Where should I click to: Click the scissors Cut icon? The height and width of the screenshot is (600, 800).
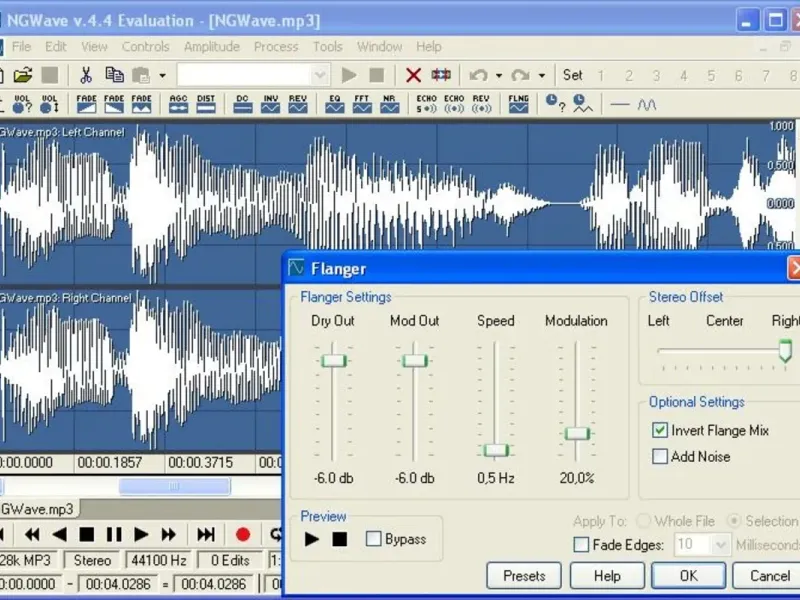[86, 75]
